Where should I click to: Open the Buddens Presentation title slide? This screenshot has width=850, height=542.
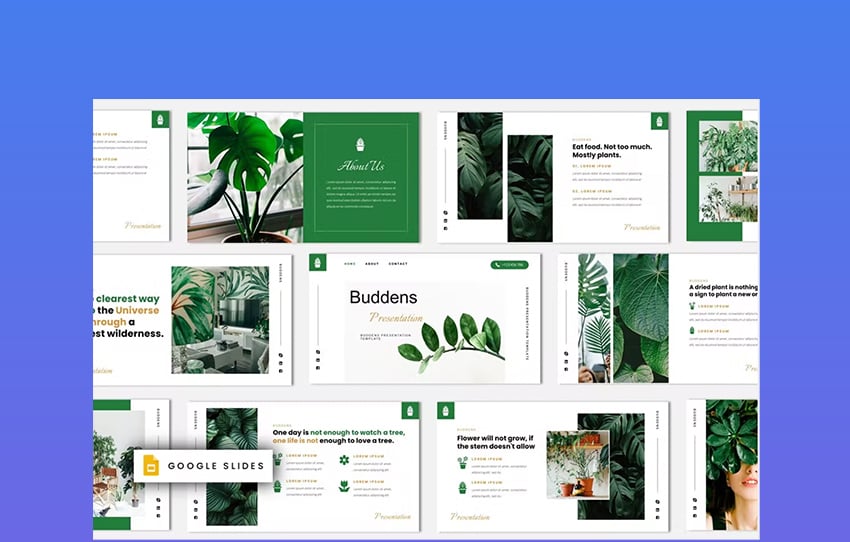425,318
